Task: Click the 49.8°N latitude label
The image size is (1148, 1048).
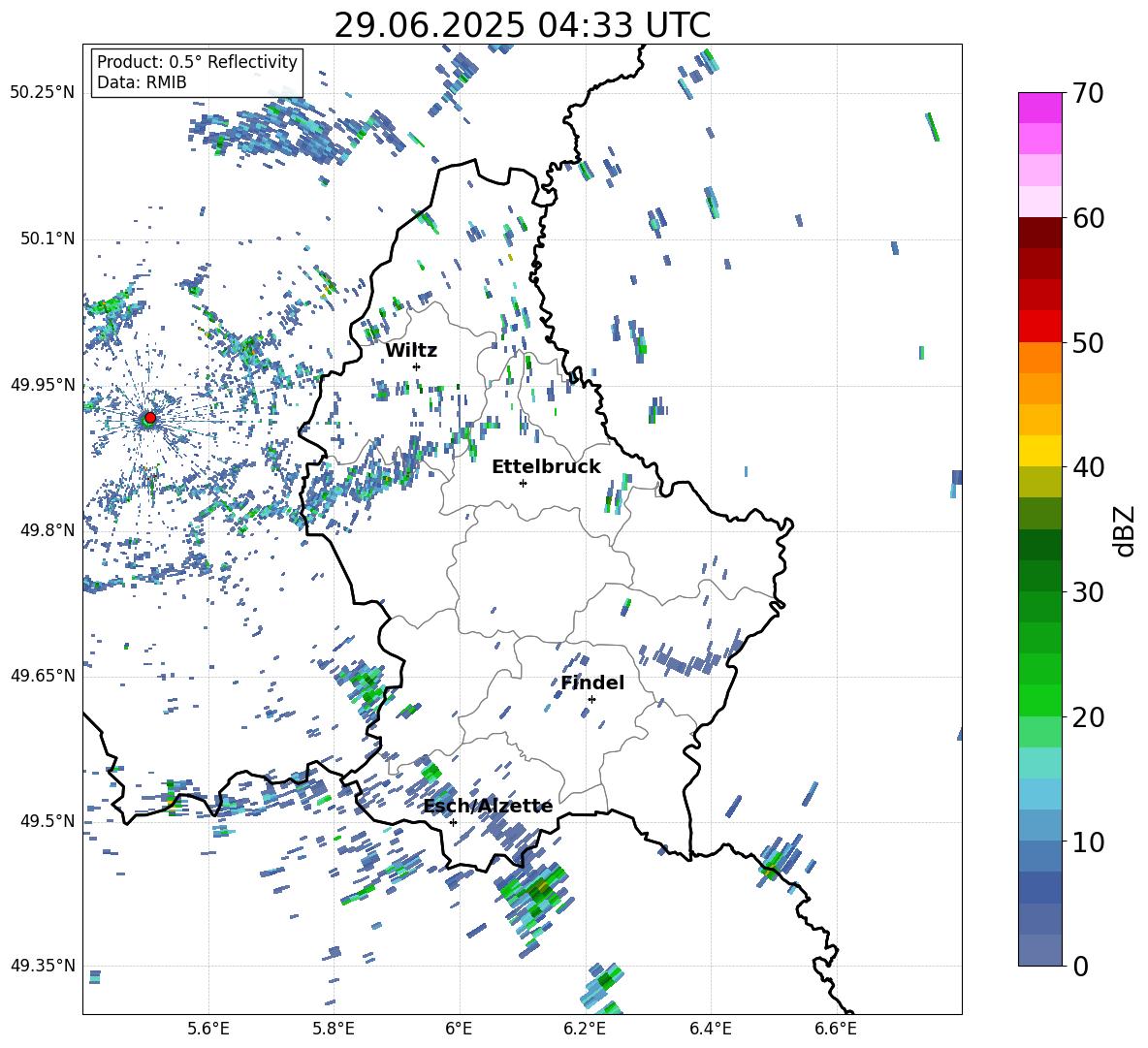Action: pos(48,530)
